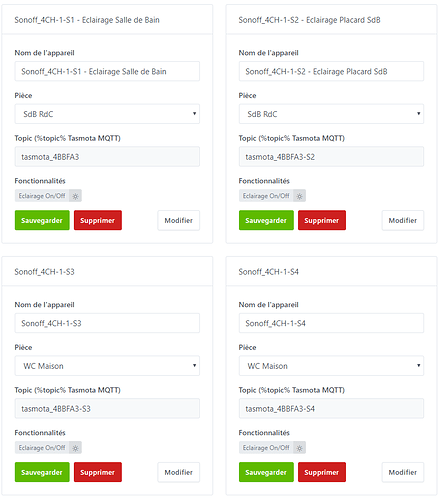Click light icon on Sonoff_4CH-1-S2 feature tag
The width and height of the screenshot is (442, 499).
click(299, 196)
